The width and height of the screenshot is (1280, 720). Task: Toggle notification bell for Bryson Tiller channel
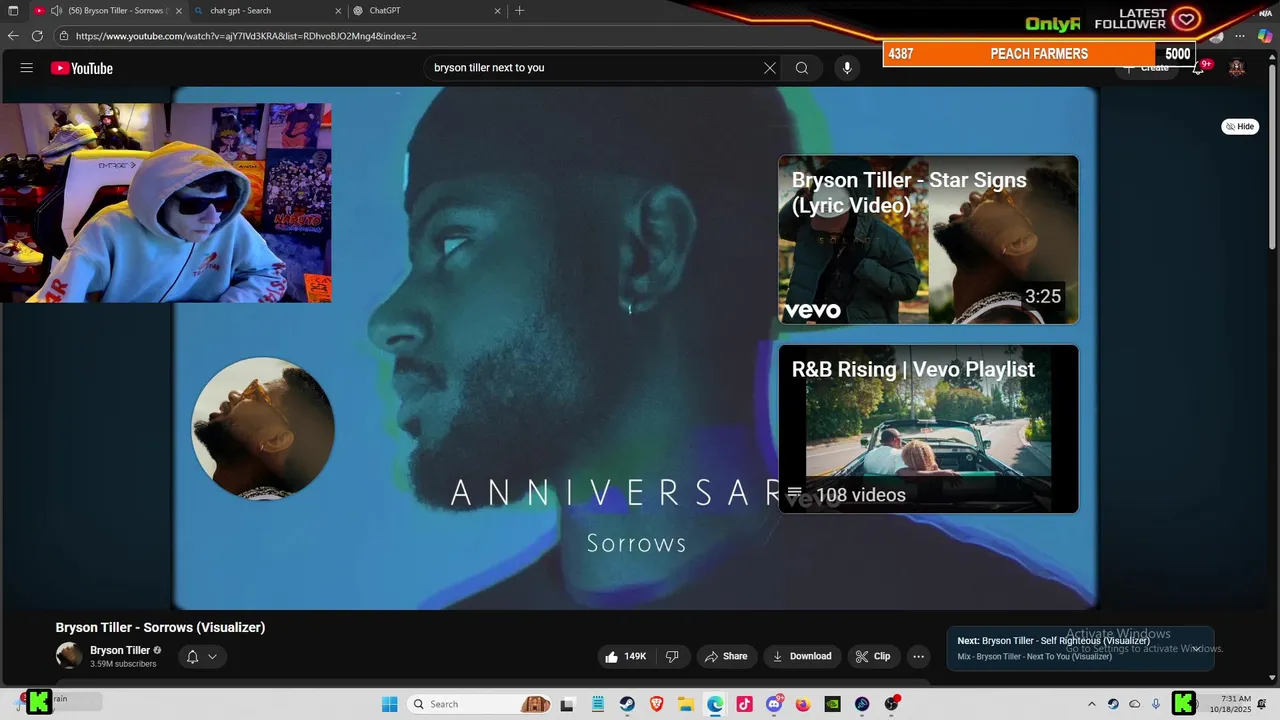click(x=202, y=657)
